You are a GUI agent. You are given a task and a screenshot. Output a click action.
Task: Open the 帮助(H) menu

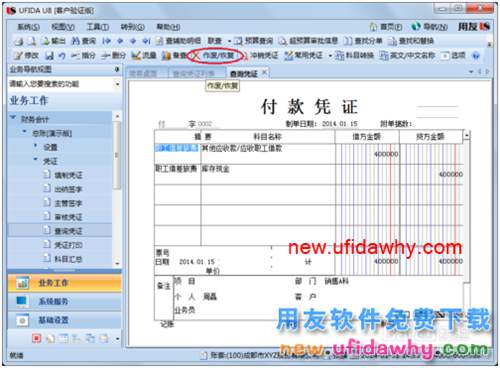coord(168,27)
